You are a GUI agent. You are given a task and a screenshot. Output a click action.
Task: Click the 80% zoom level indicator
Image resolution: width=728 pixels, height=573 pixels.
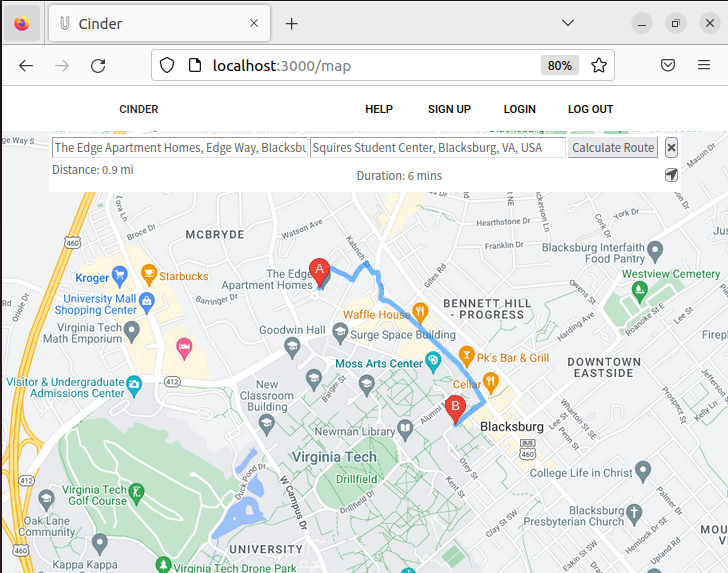point(559,65)
